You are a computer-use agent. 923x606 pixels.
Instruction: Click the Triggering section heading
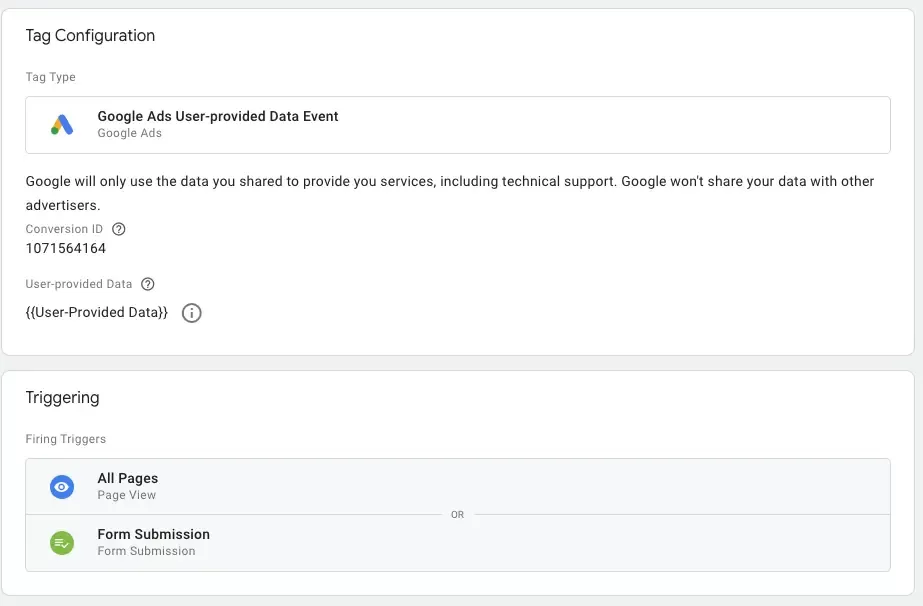click(62, 398)
